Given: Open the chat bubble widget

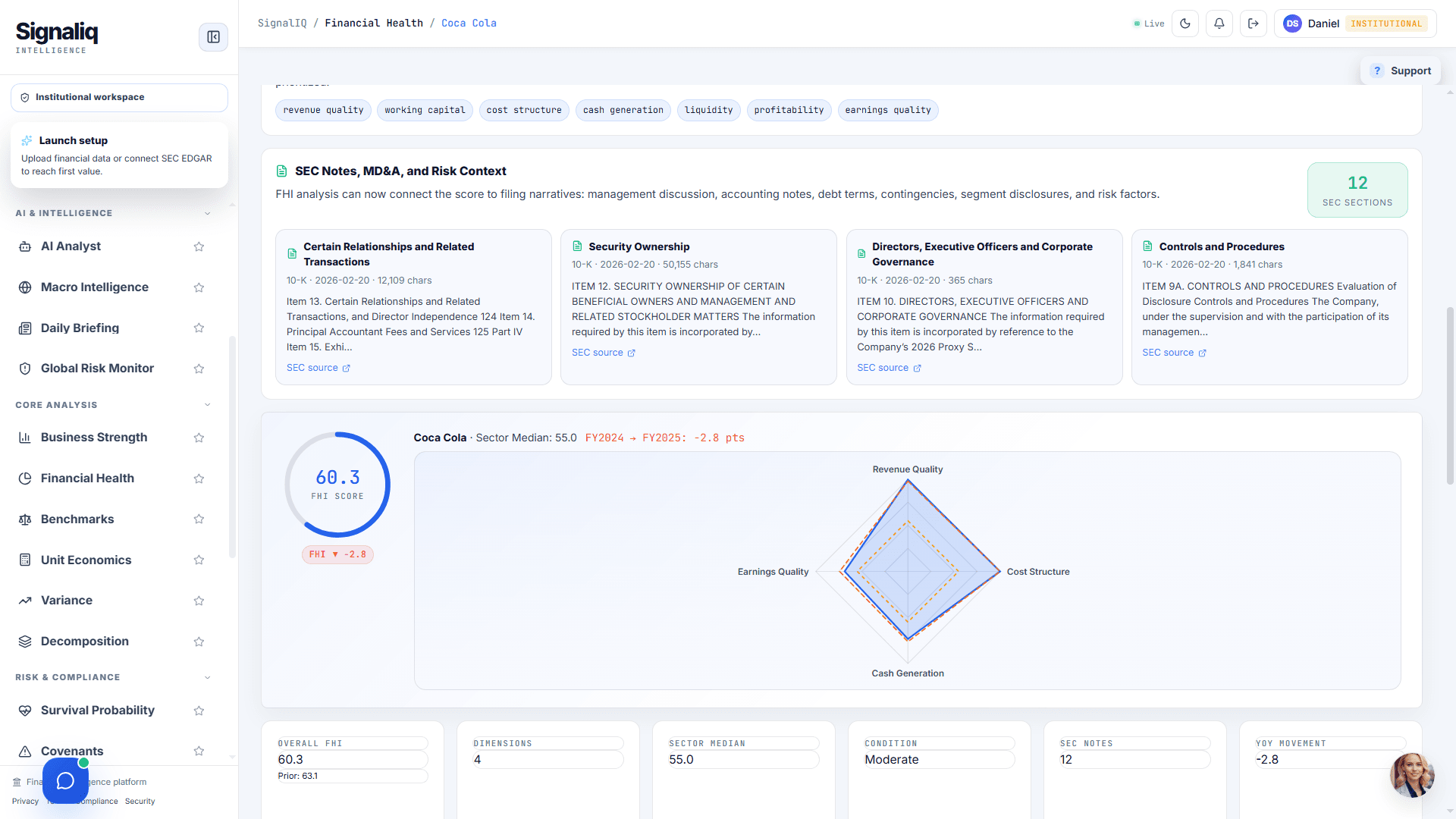Looking at the screenshot, I should [65, 780].
